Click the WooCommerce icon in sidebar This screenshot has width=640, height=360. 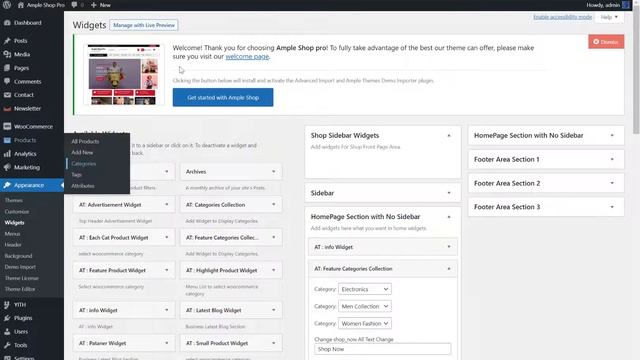(x=7, y=127)
